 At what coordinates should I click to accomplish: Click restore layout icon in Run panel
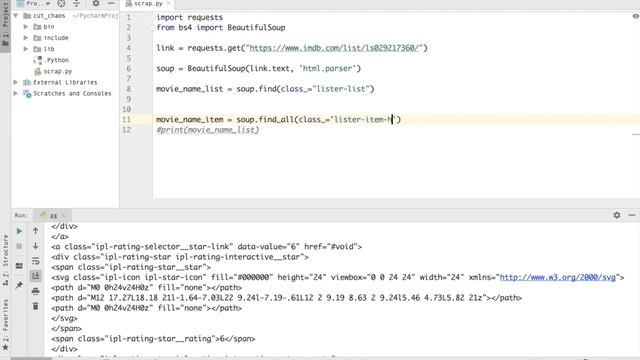click(19, 266)
